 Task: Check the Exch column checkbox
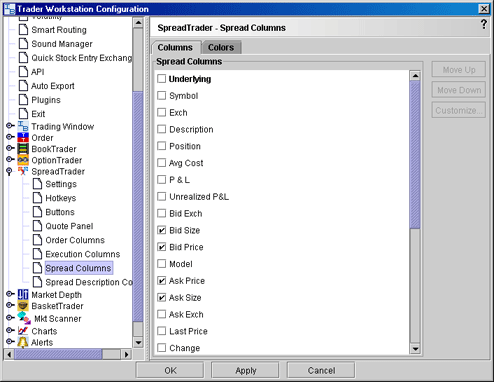coord(162,112)
